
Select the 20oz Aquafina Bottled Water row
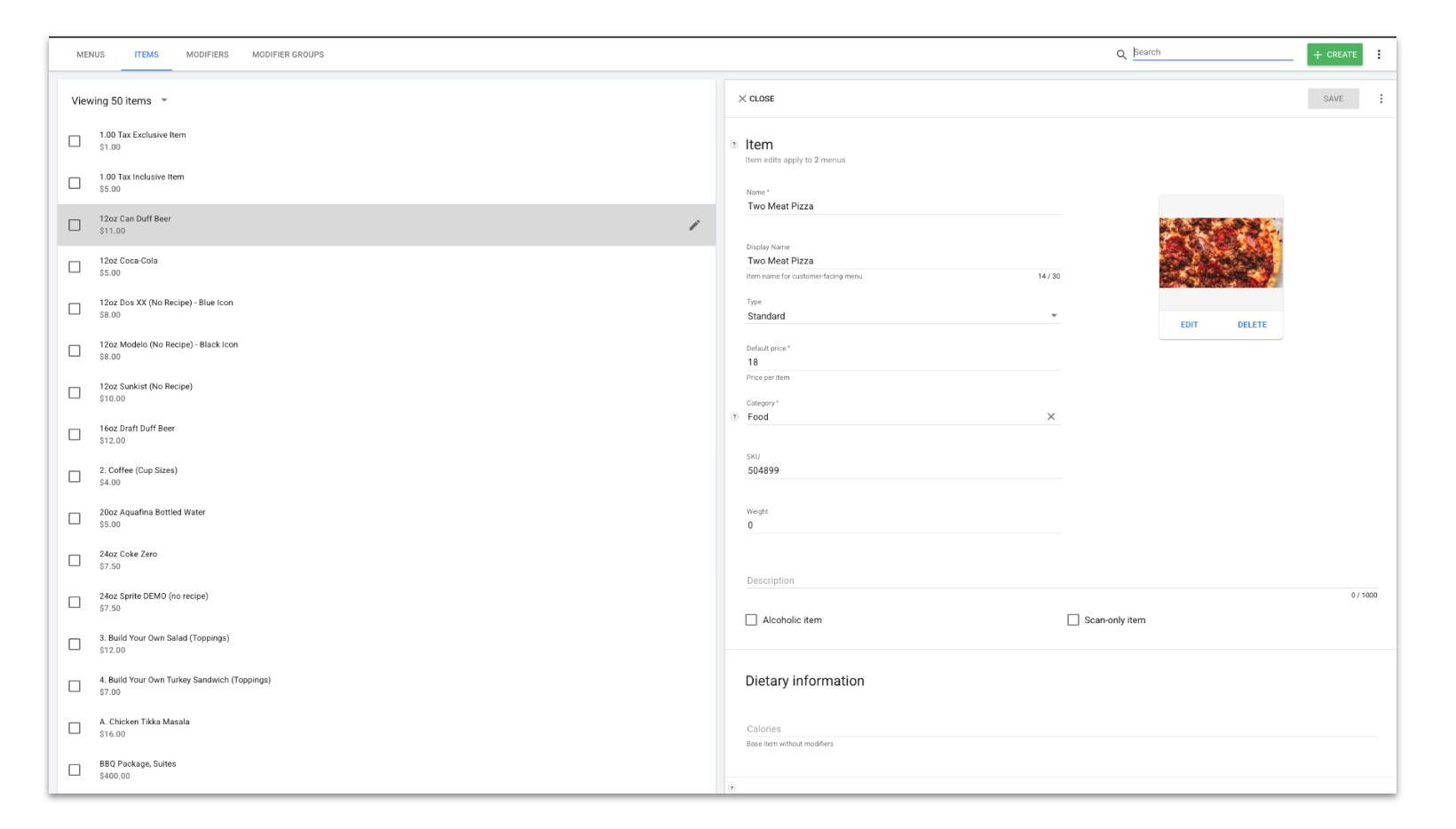coord(386,518)
